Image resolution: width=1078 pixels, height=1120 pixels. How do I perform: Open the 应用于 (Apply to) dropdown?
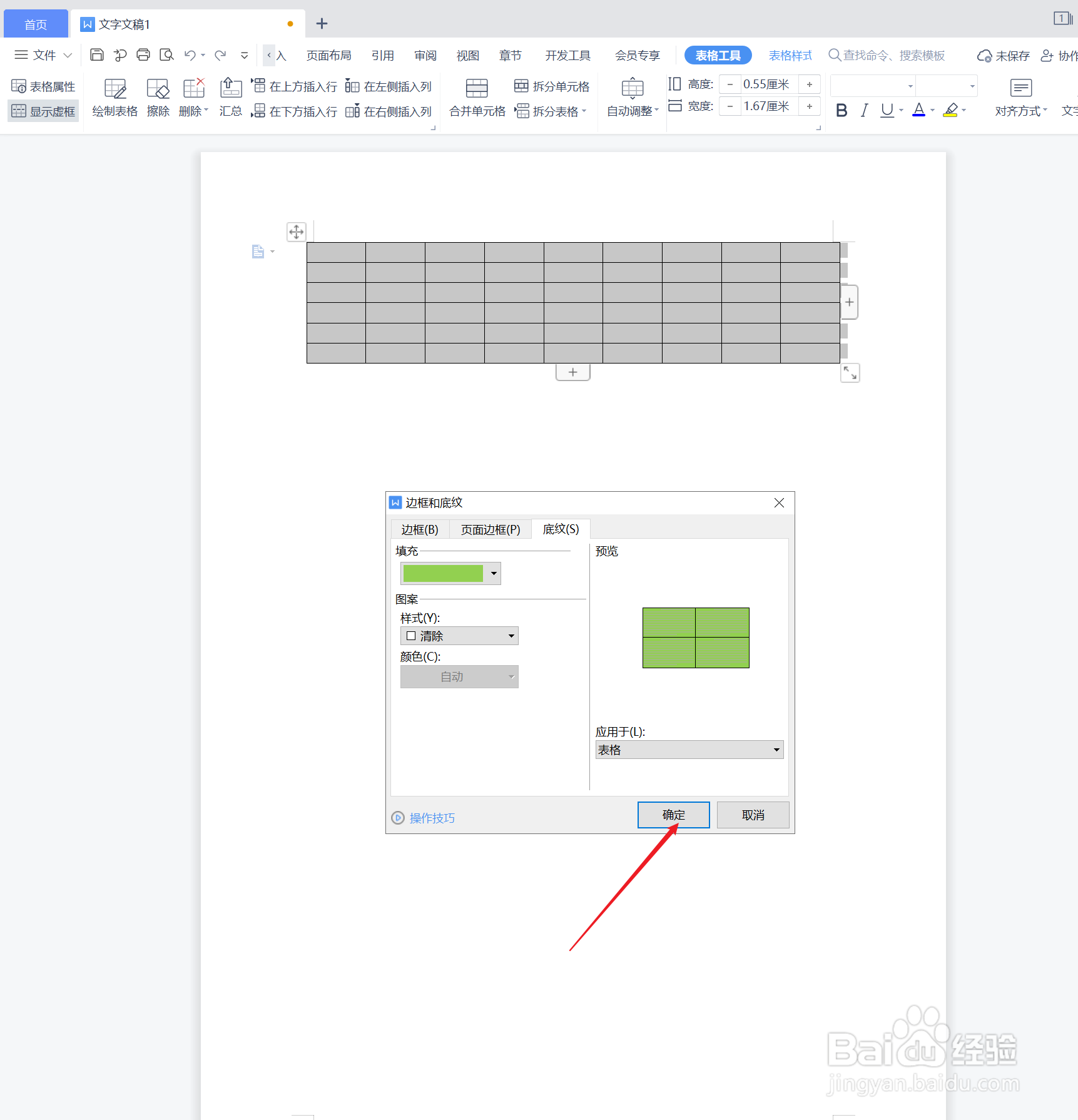tap(776, 750)
